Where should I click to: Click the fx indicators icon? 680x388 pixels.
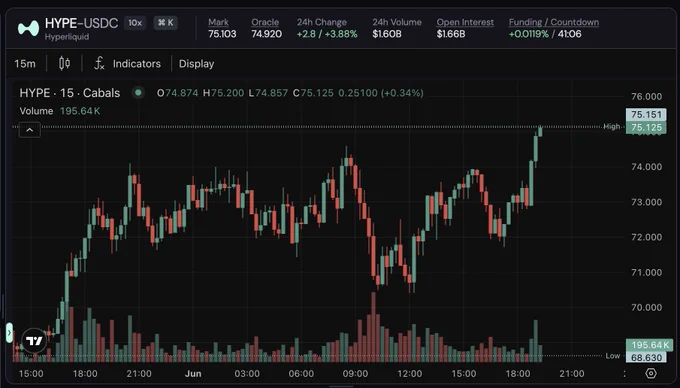pos(99,63)
